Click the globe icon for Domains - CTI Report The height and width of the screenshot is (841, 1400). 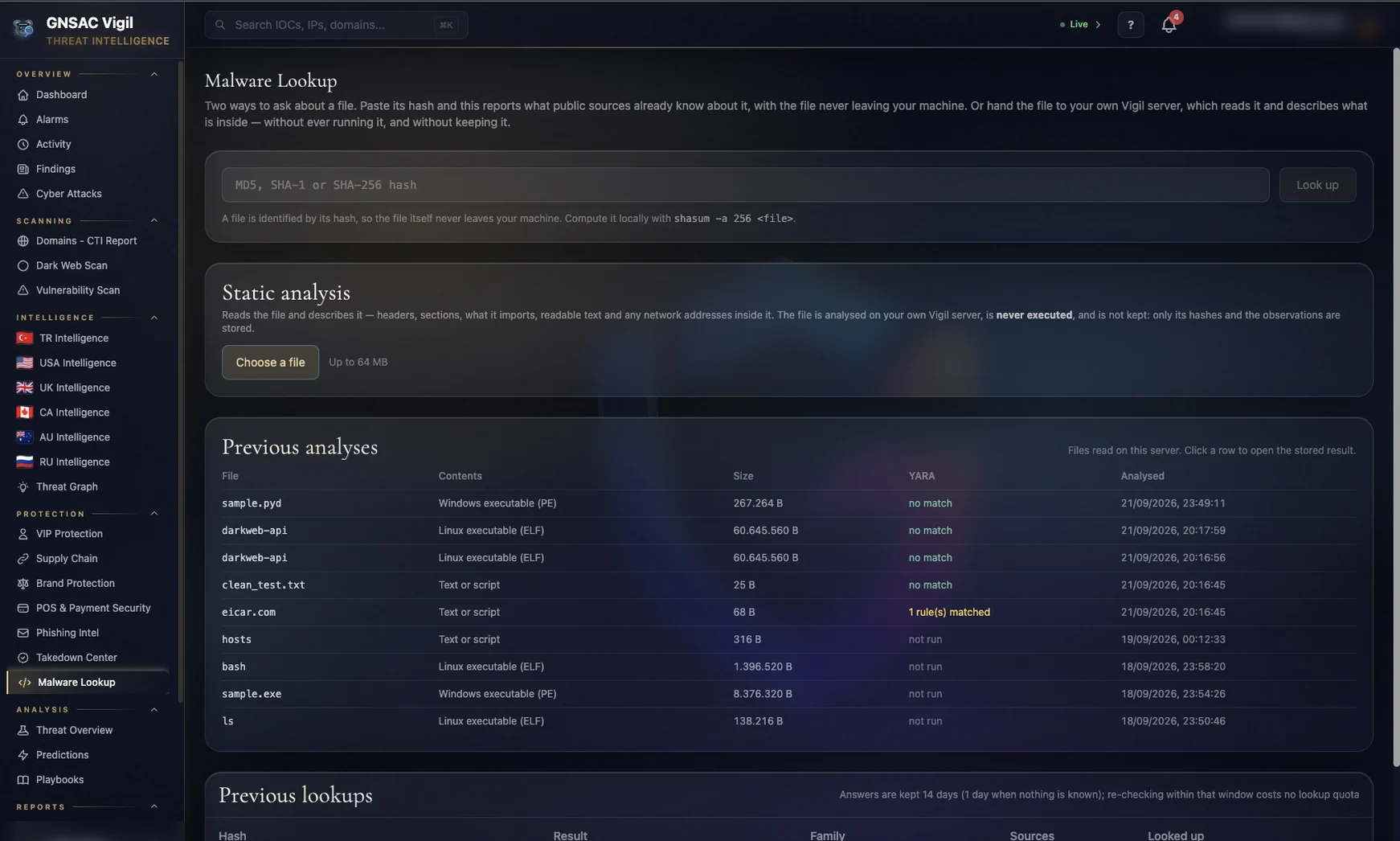click(x=23, y=241)
